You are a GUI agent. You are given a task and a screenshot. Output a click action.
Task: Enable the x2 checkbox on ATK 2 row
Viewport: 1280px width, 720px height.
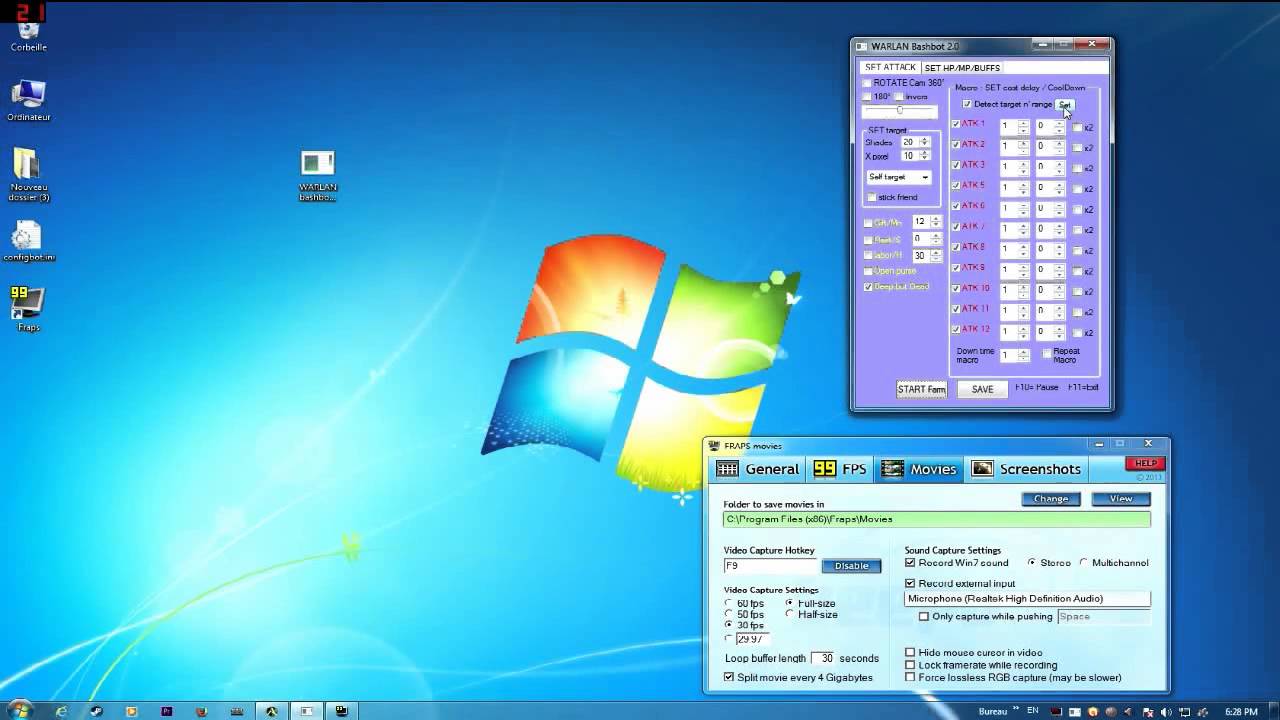pos(1077,148)
